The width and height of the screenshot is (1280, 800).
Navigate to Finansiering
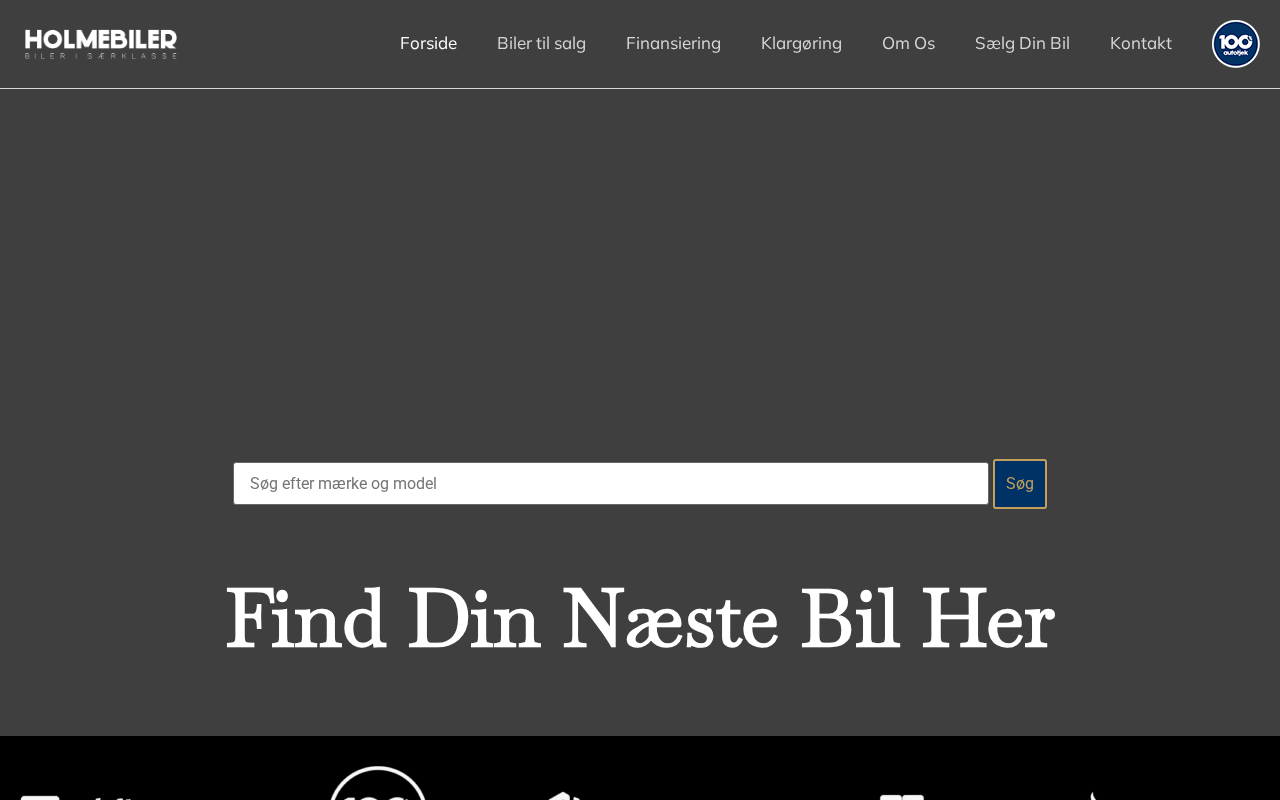(x=673, y=43)
